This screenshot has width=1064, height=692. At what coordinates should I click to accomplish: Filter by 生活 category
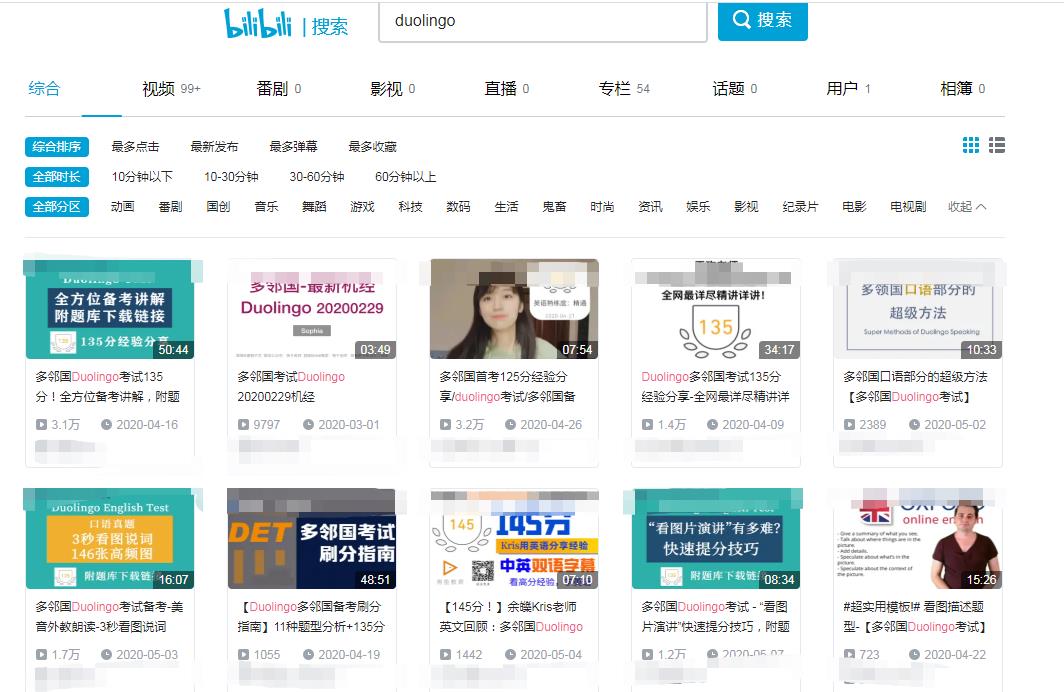pyautogui.click(x=506, y=207)
